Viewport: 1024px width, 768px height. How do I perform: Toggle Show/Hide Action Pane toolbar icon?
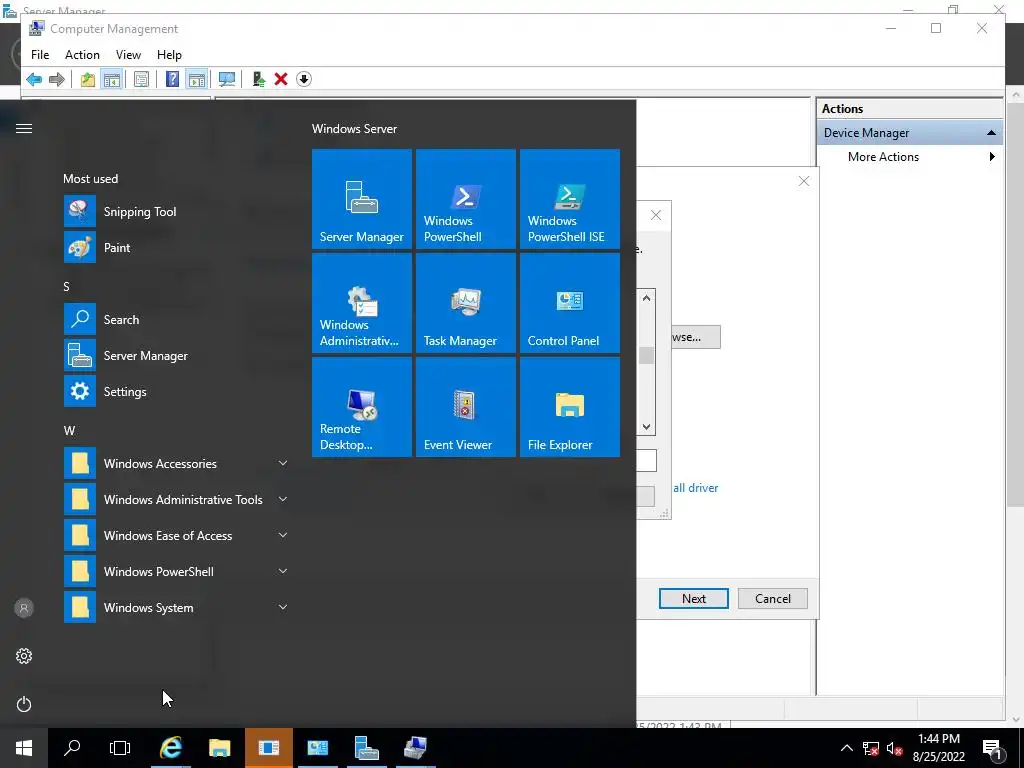(197, 80)
